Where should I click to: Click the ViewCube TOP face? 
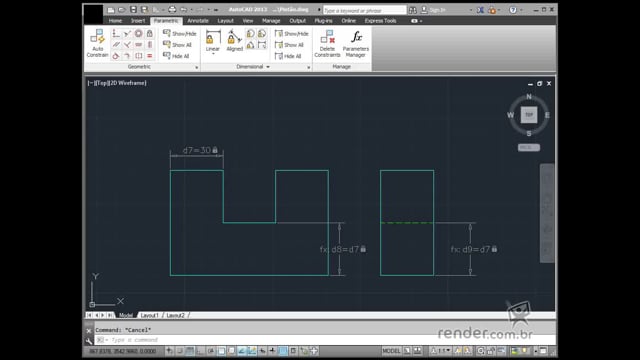529,115
